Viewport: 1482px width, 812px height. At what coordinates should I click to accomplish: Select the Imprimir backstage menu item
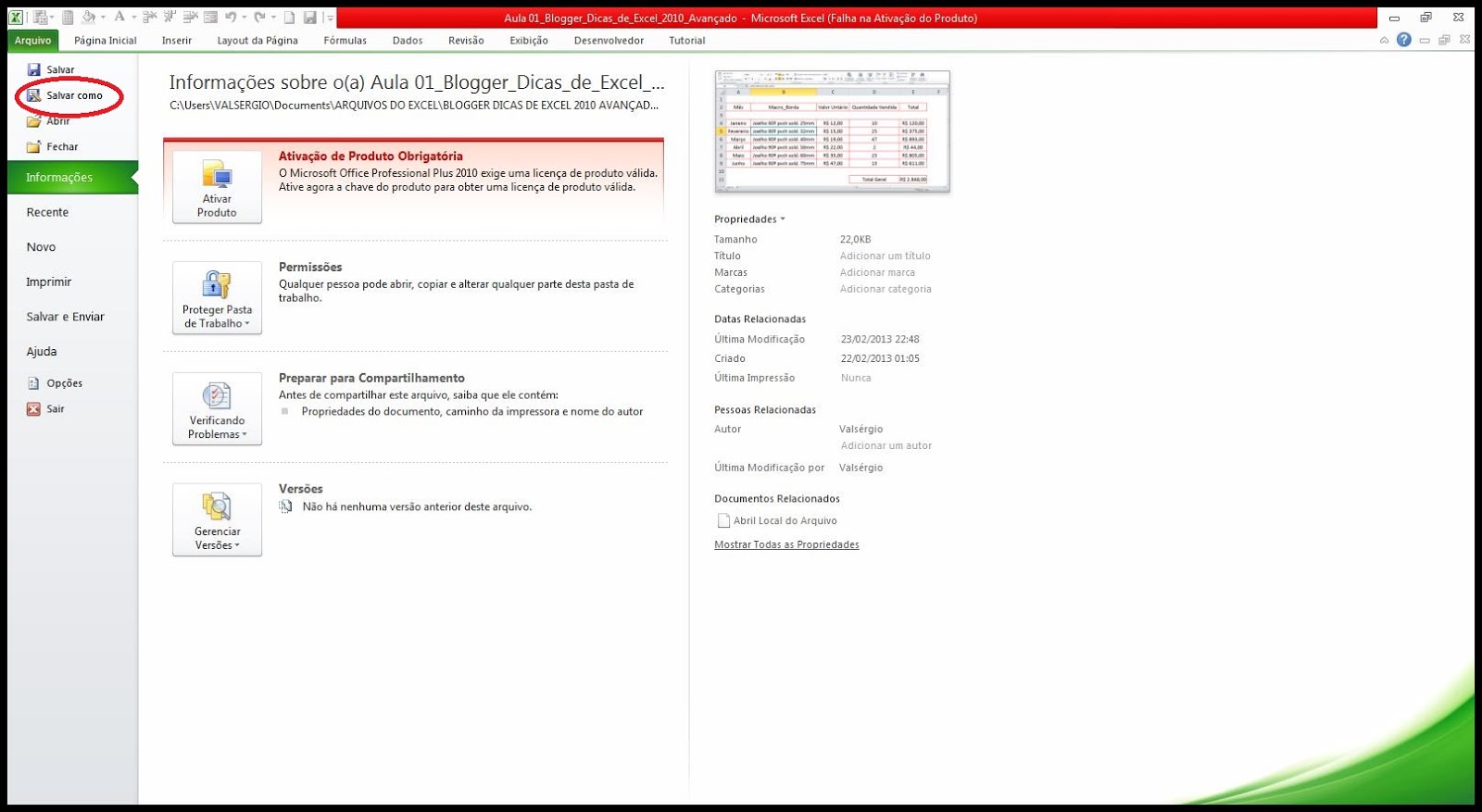coord(48,281)
